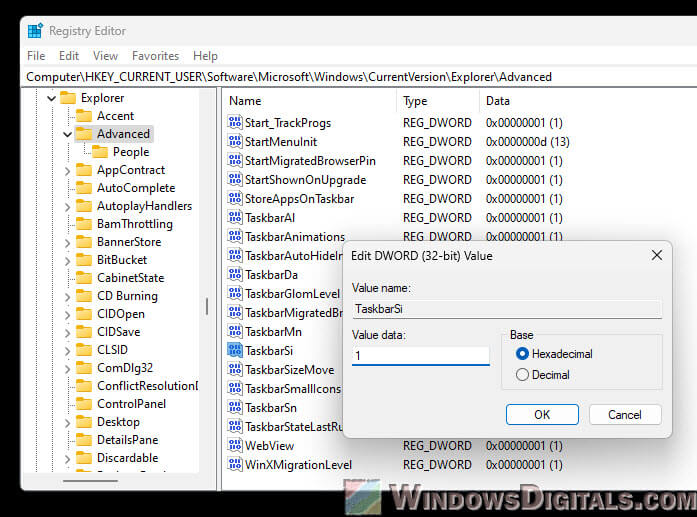Click the Explorer folder icon in tree

pyautogui.click(x=68, y=98)
